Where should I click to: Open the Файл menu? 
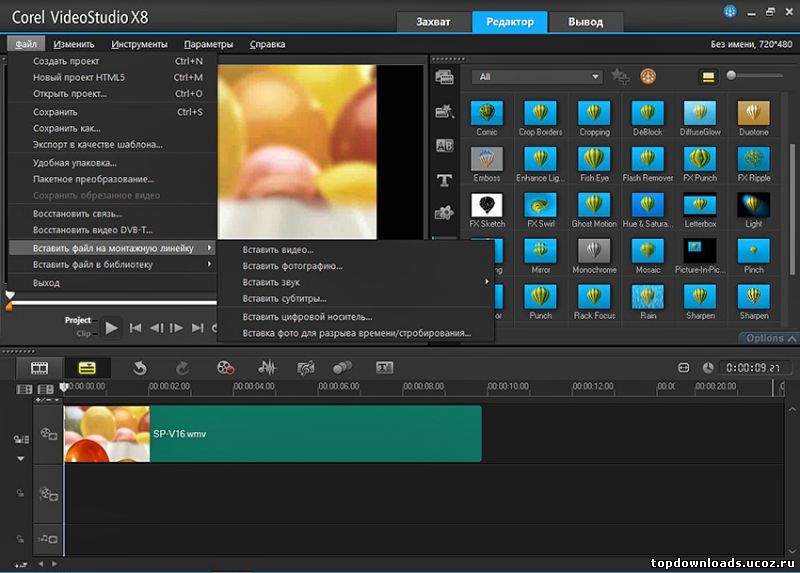point(26,44)
